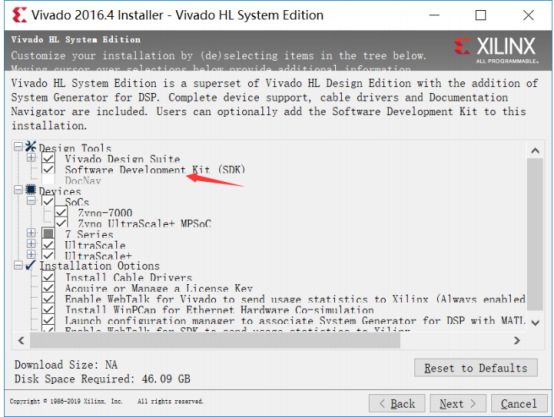Click the vertical scrollbar thumb
The width and height of the screenshot is (554, 417).
535,234
